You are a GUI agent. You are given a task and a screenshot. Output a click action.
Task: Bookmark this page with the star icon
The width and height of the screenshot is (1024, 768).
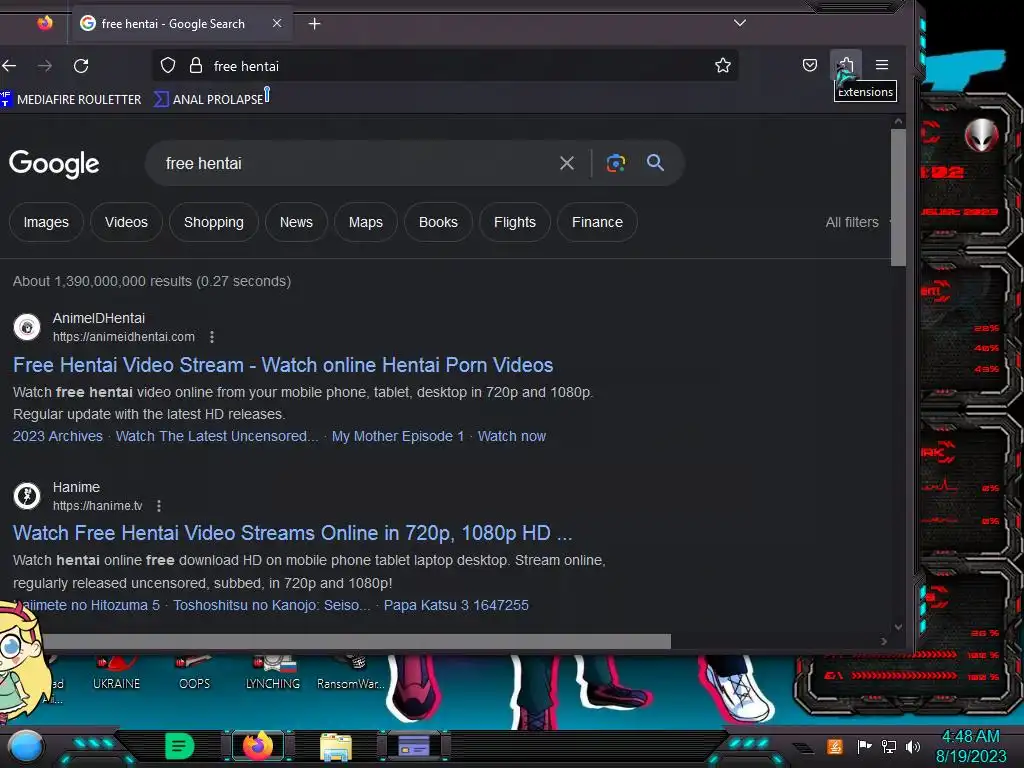[x=722, y=65]
